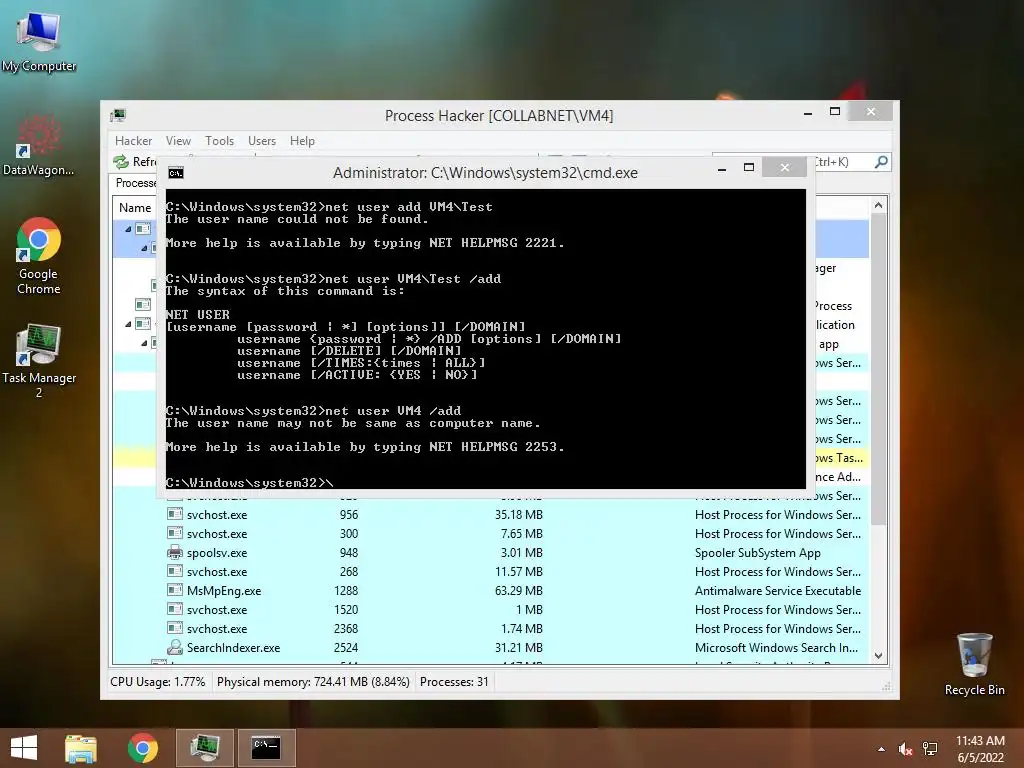The image size is (1024, 768).
Task: Click the Name column header
Action: [x=135, y=208]
